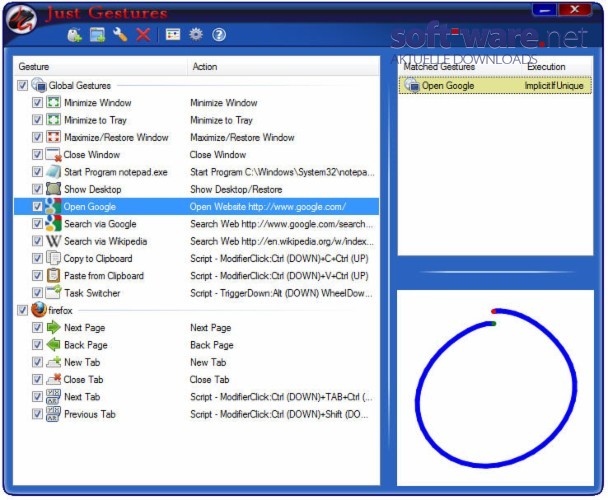This screenshot has height=500, width=608.
Task: Click the Gesture column header
Action: click(x=100, y=67)
